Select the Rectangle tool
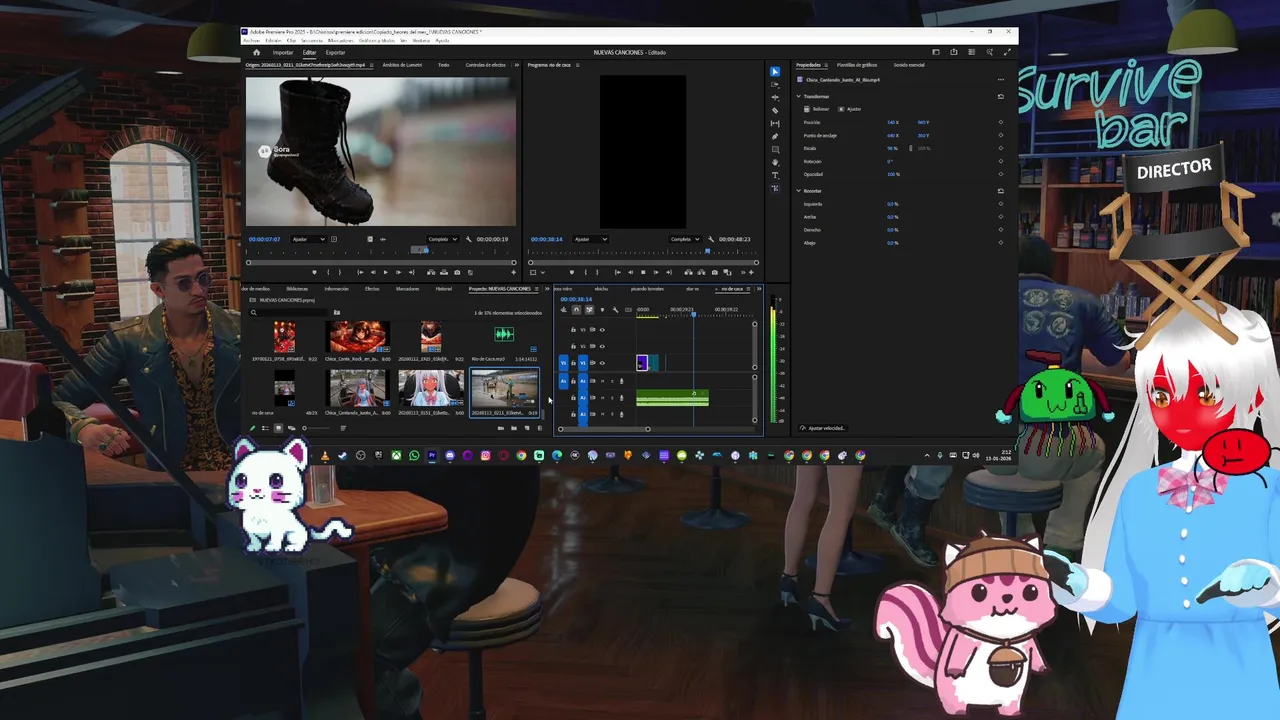The height and width of the screenshot is (720, 1280). click(775, 149)
